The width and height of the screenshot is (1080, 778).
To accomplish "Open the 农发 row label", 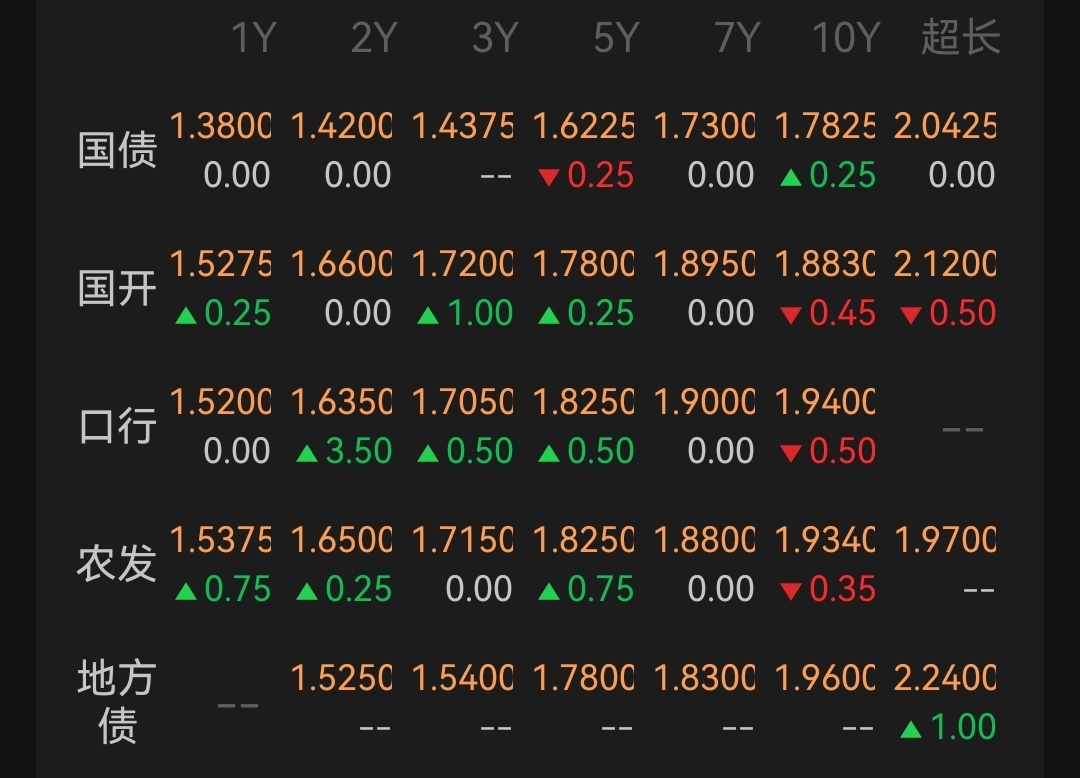I will (x=117, y=564).
